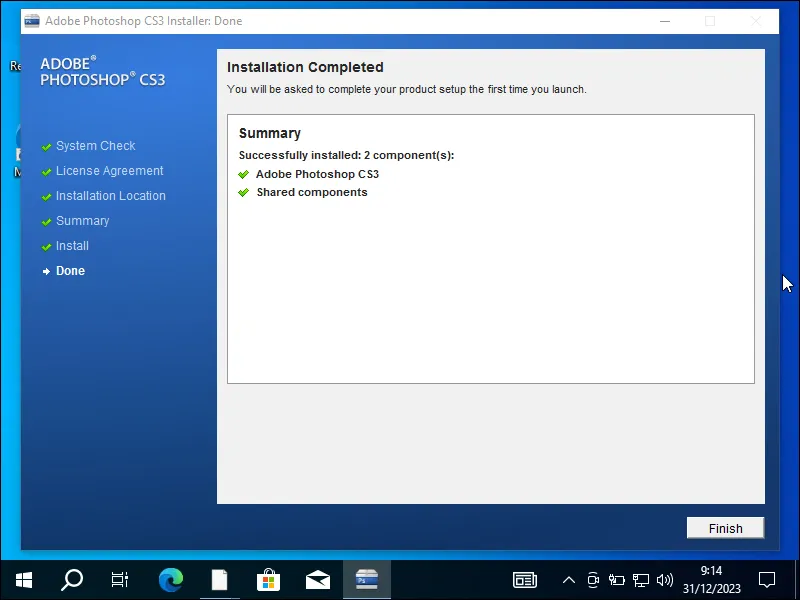Open Task View on the taskbar
800x600 pixels.
tap(120, 579)
